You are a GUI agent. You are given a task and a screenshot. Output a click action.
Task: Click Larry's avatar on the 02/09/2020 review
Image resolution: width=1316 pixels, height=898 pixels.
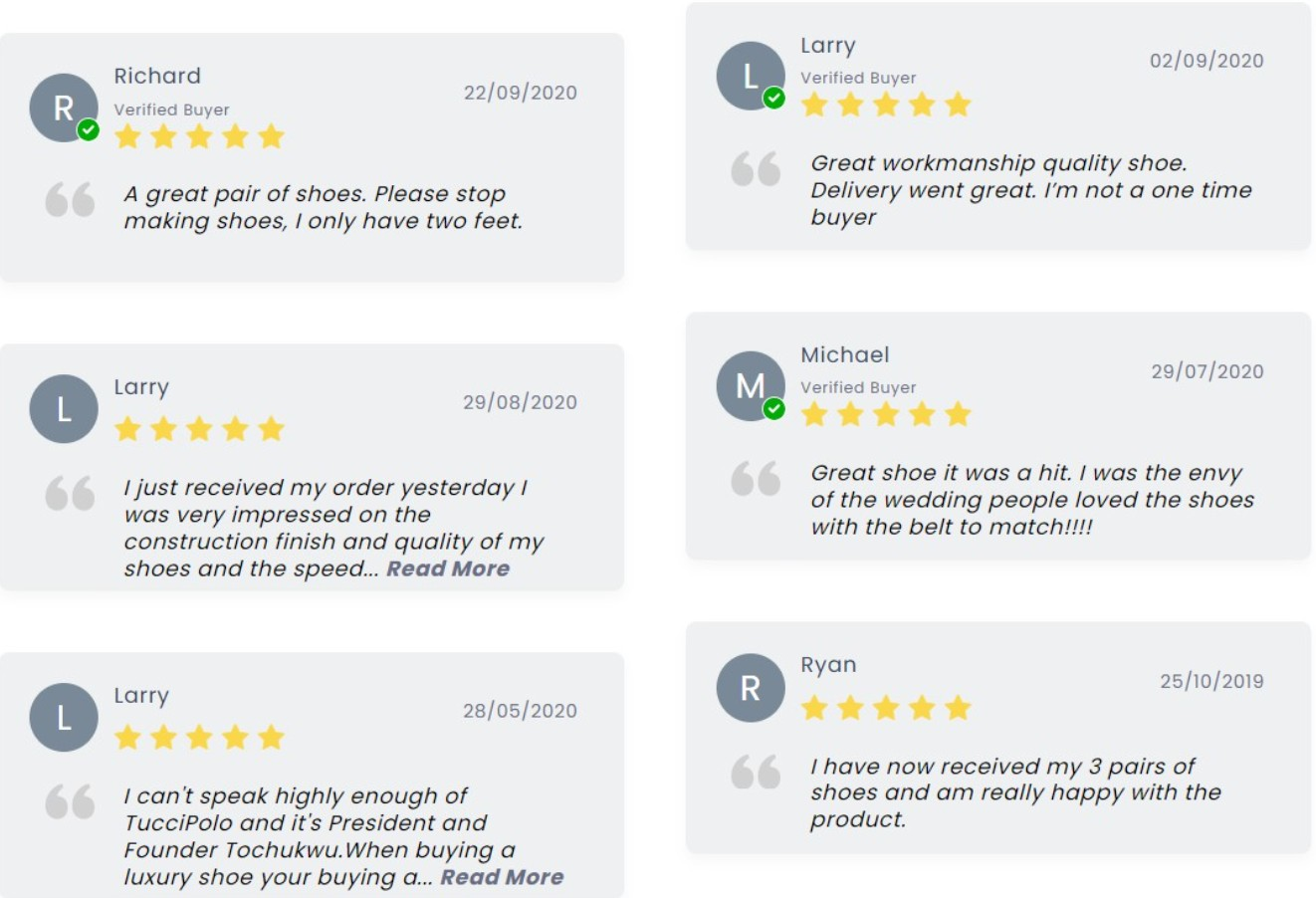point(750,76)
